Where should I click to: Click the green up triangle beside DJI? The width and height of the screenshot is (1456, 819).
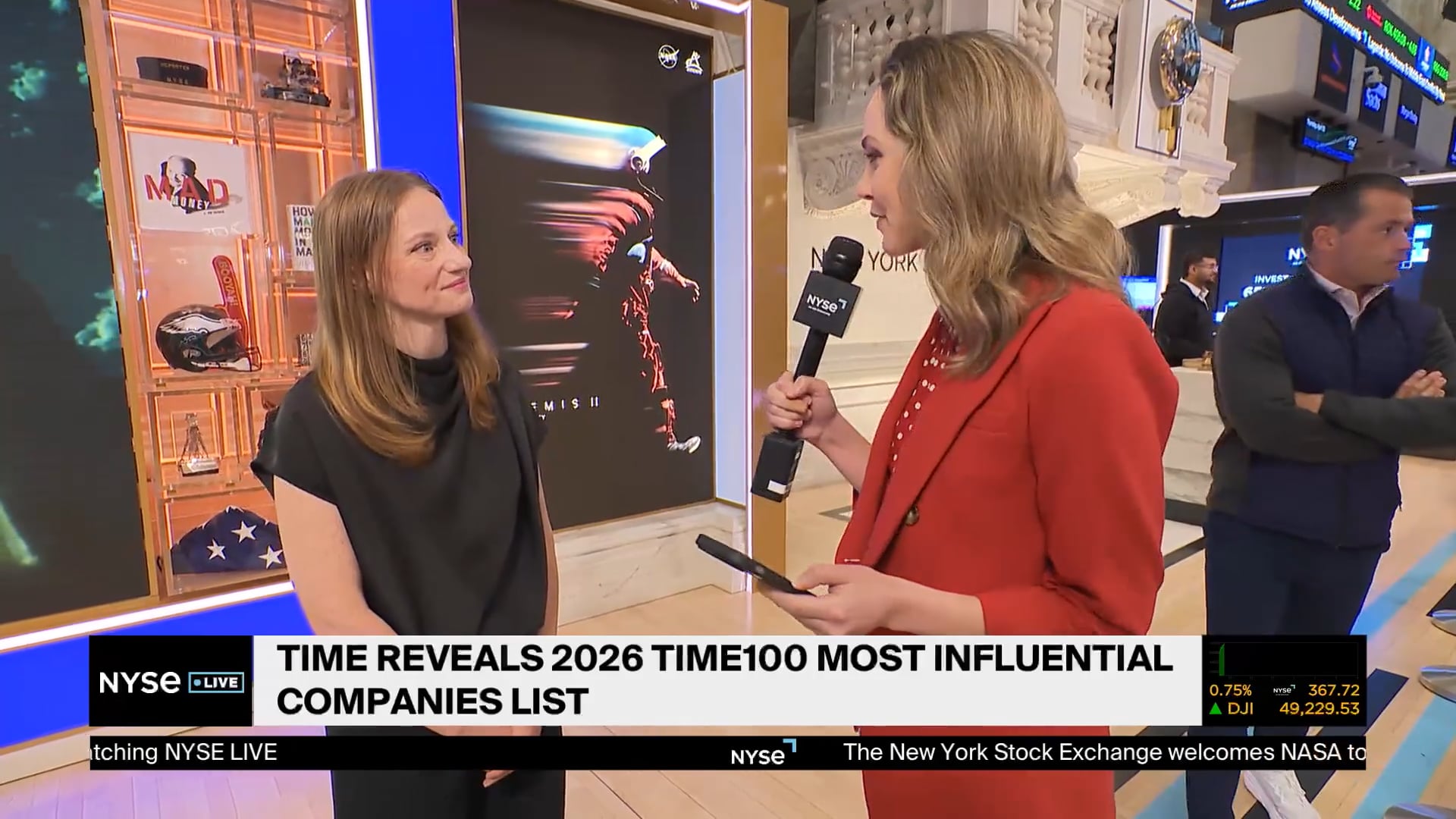click(x=1216, y=709)
